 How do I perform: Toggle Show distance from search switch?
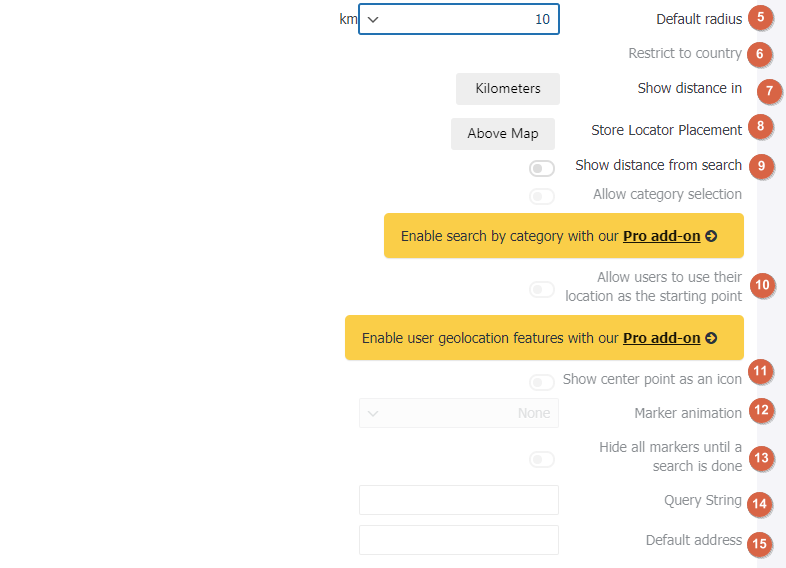[x=541, y=168]
